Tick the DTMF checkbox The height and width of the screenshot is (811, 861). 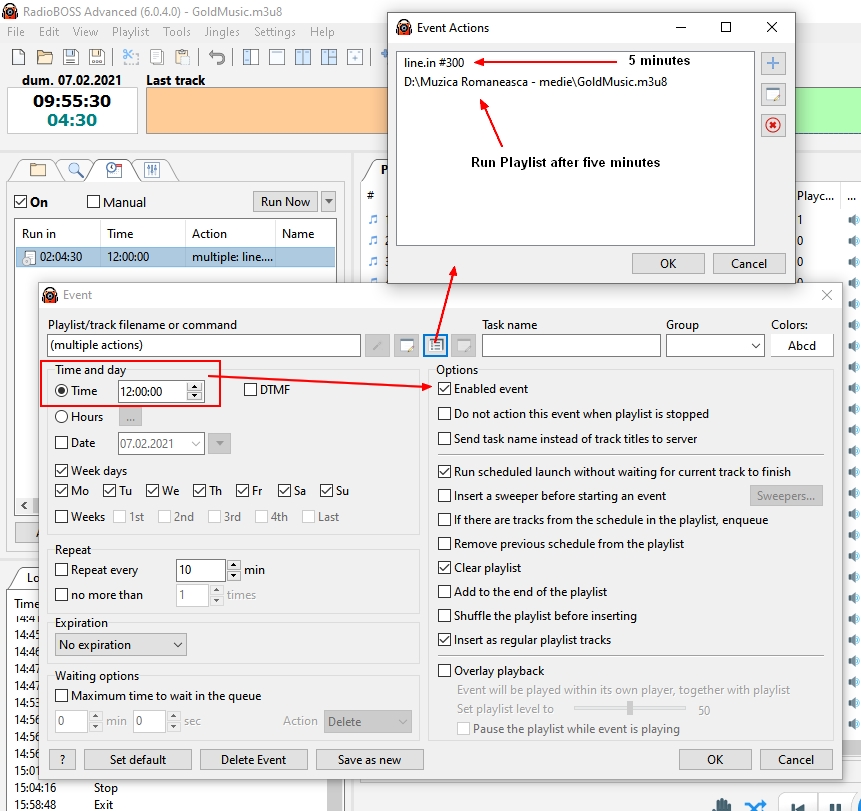tap(250, 390)
